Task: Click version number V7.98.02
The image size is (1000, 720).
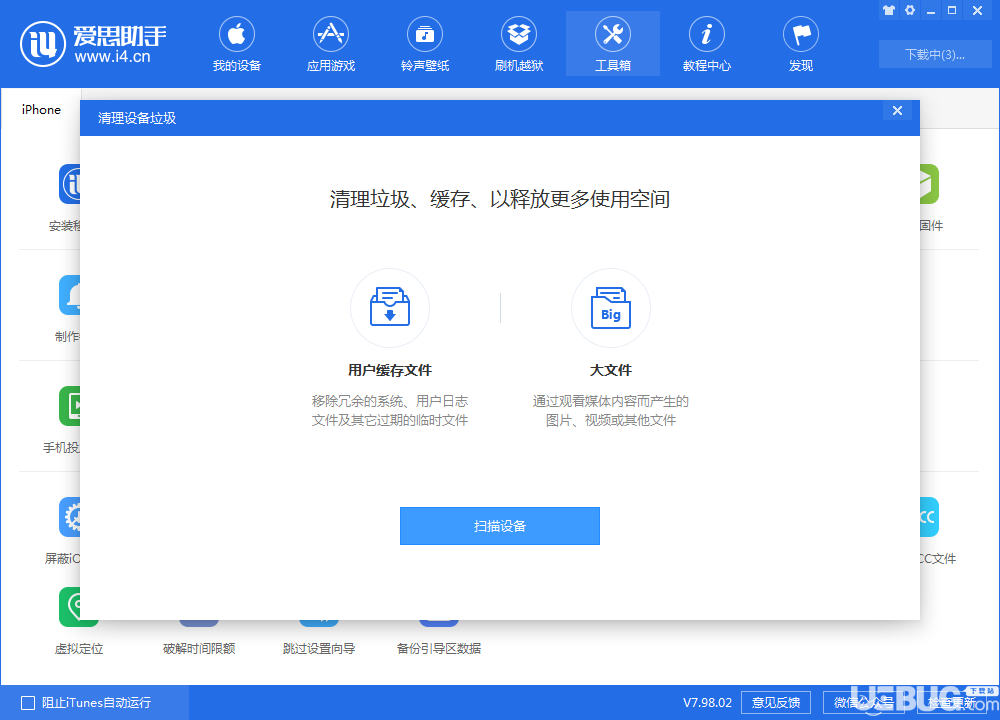Action: pyautogui.click(x=707, y=703)
